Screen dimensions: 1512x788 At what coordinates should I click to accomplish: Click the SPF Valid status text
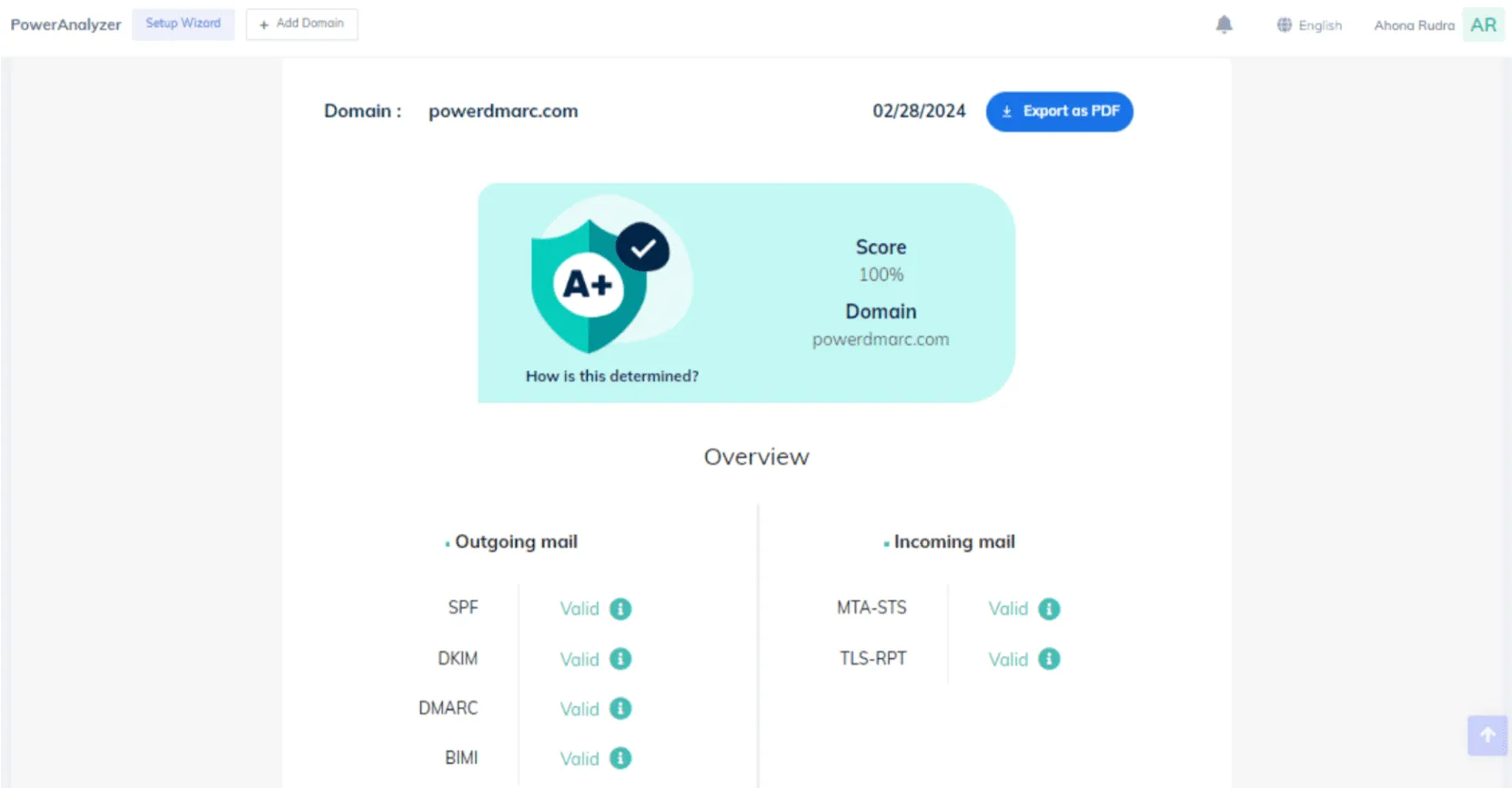pyautogui.click(x=579, y=609)
